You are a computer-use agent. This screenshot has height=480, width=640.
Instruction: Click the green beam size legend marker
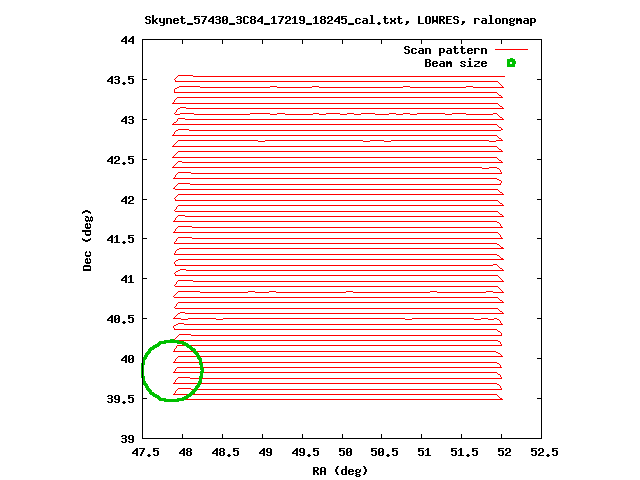(x=511, y=63)
